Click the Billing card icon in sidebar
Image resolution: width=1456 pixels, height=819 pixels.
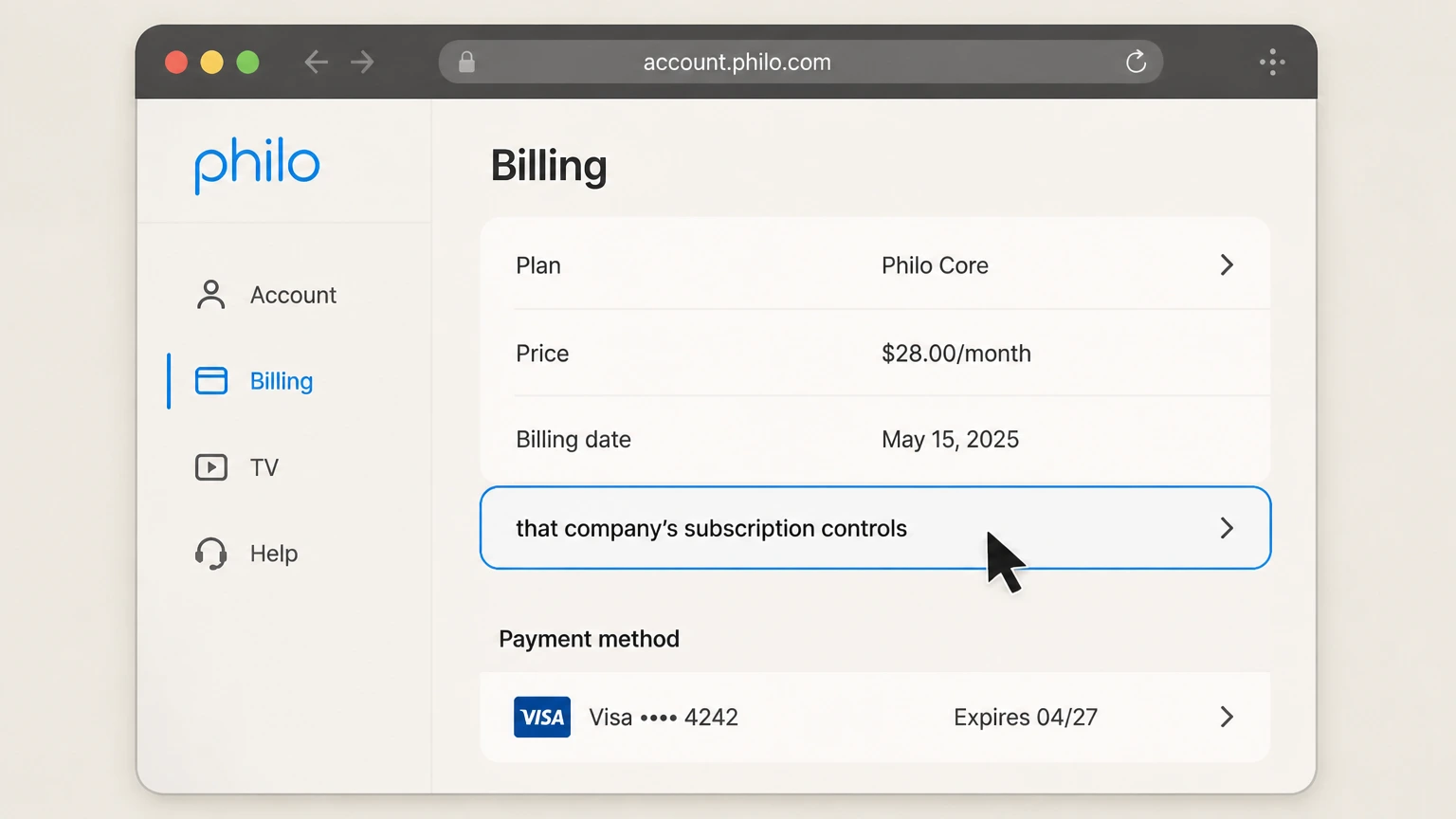pos(210,381)
